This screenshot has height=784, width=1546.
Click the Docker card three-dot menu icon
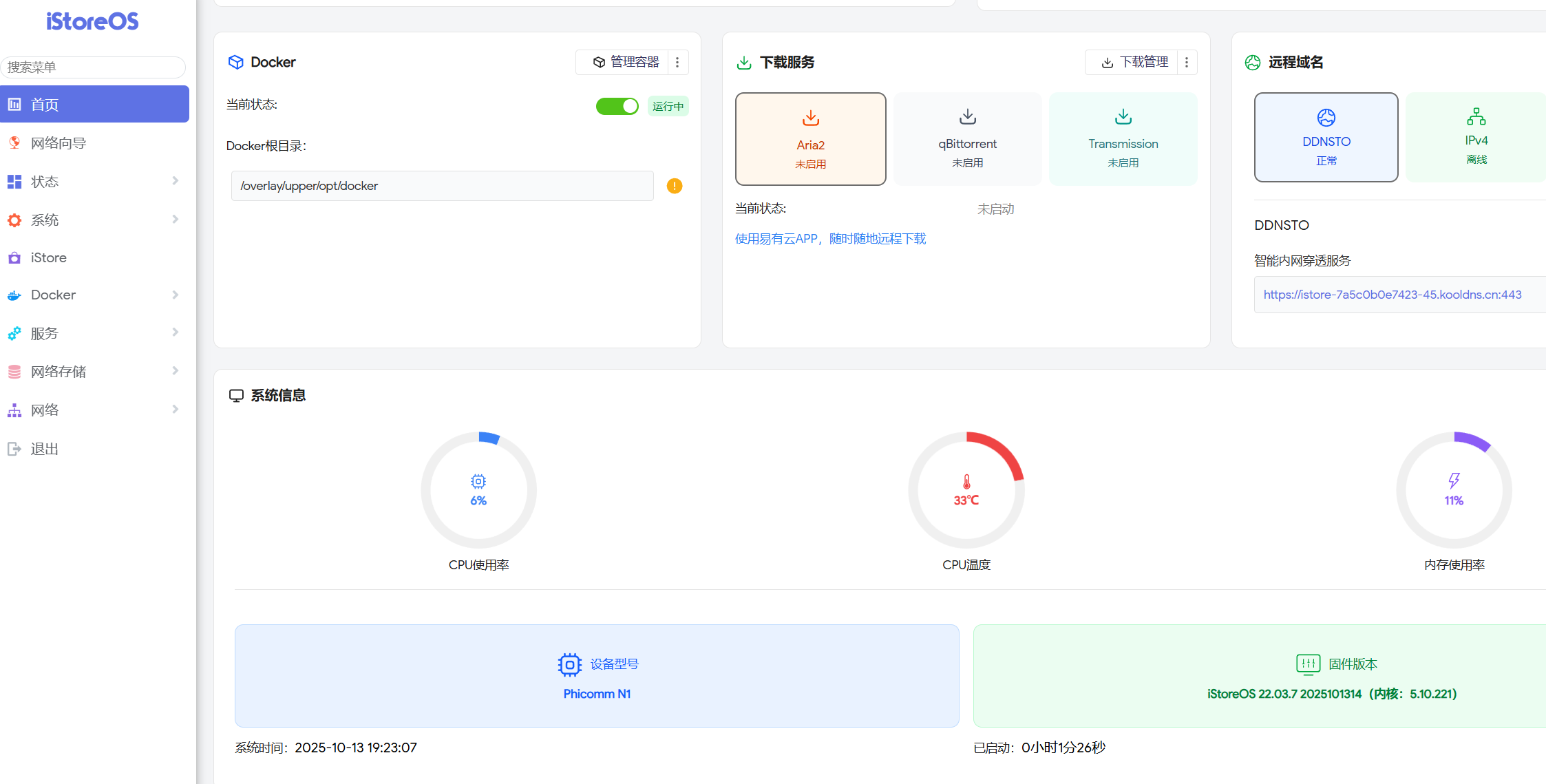(677, 63)
